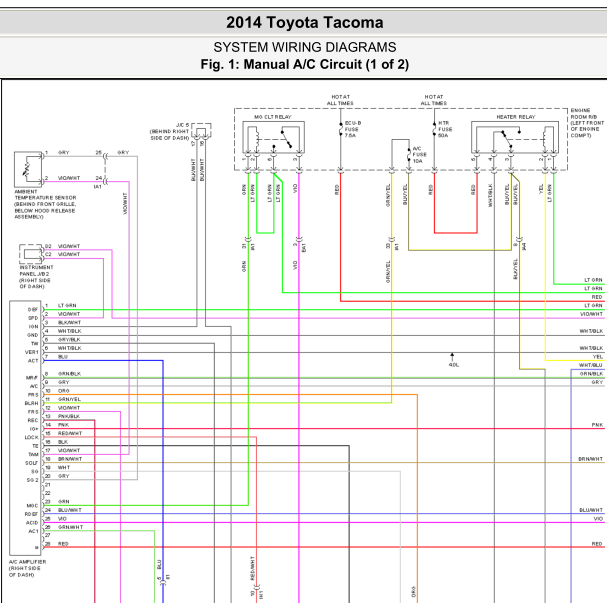Click the "PNK/BLK" wire label at pin 13

point(69,416)
